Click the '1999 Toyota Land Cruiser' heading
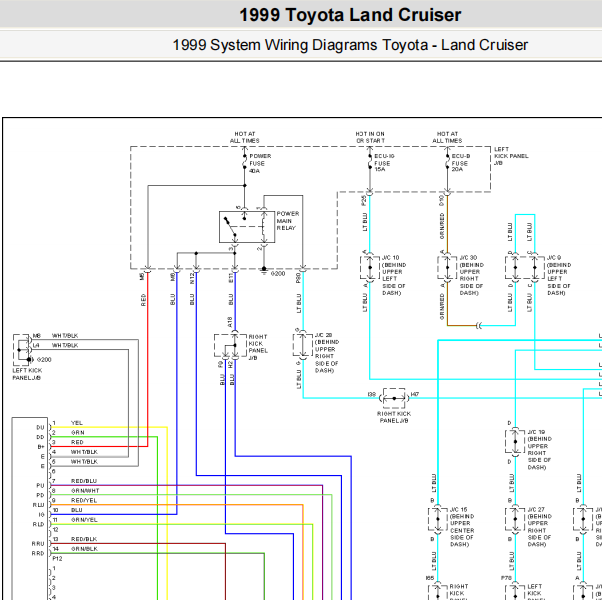The height and width of the screenshot is (600, 602). (x=350, y=15)
